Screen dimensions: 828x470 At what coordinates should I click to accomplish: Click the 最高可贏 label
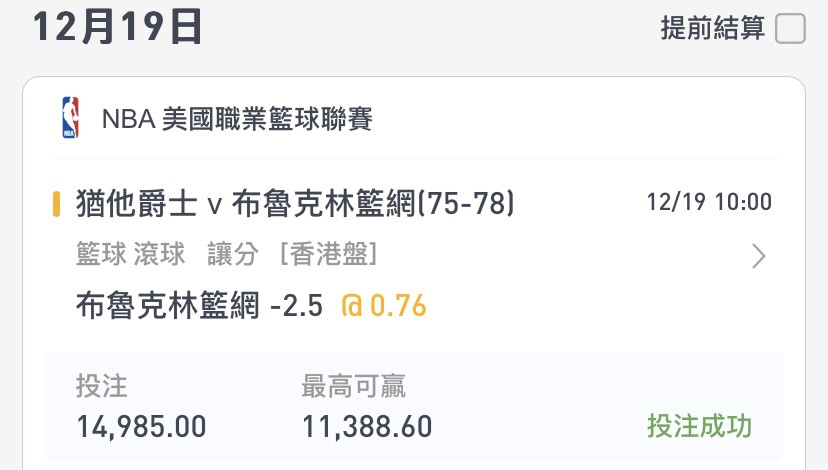[353, 386]
